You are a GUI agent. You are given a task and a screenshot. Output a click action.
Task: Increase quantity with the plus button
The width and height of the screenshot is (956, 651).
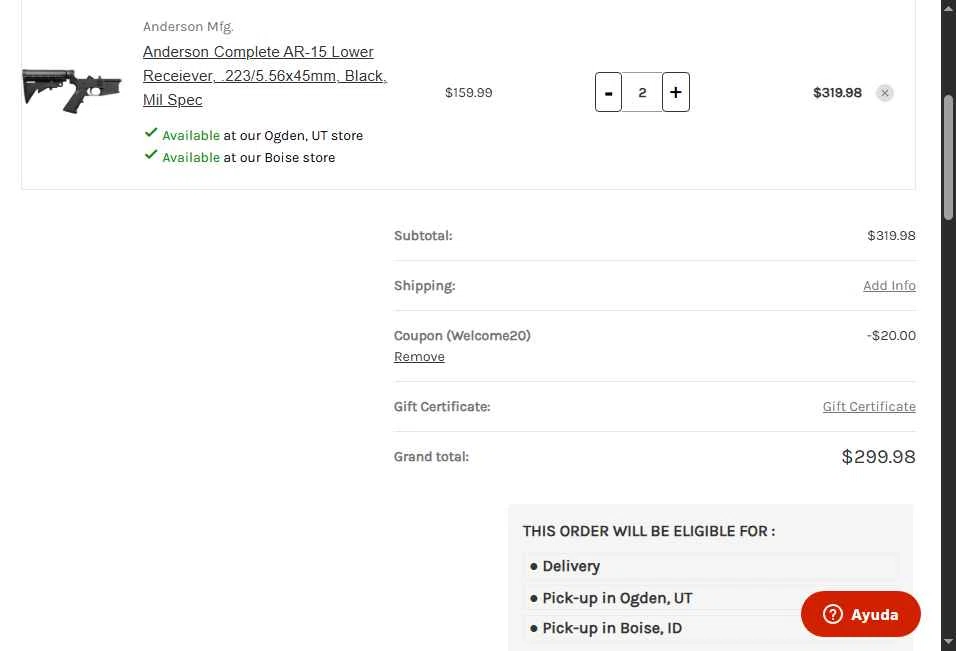[676, 92]
